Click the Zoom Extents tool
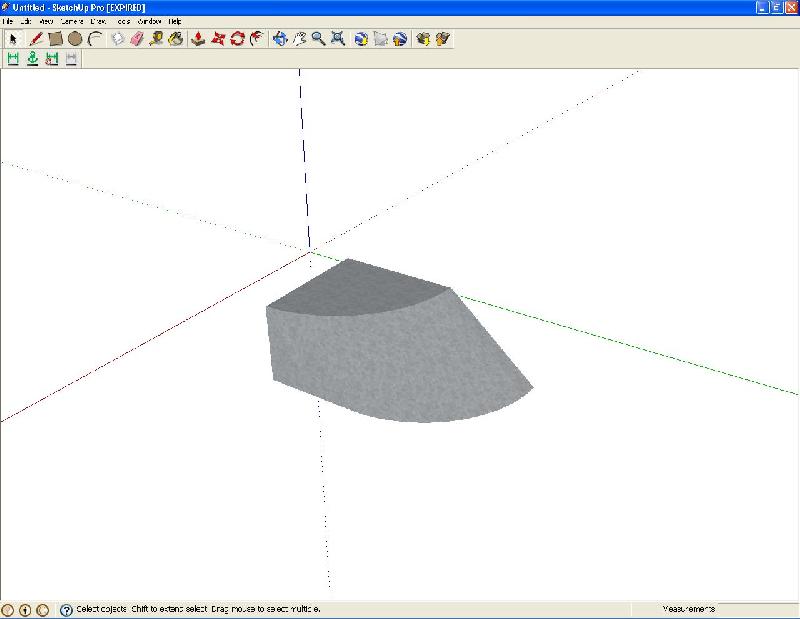800x619 pixels. [338, 39]
